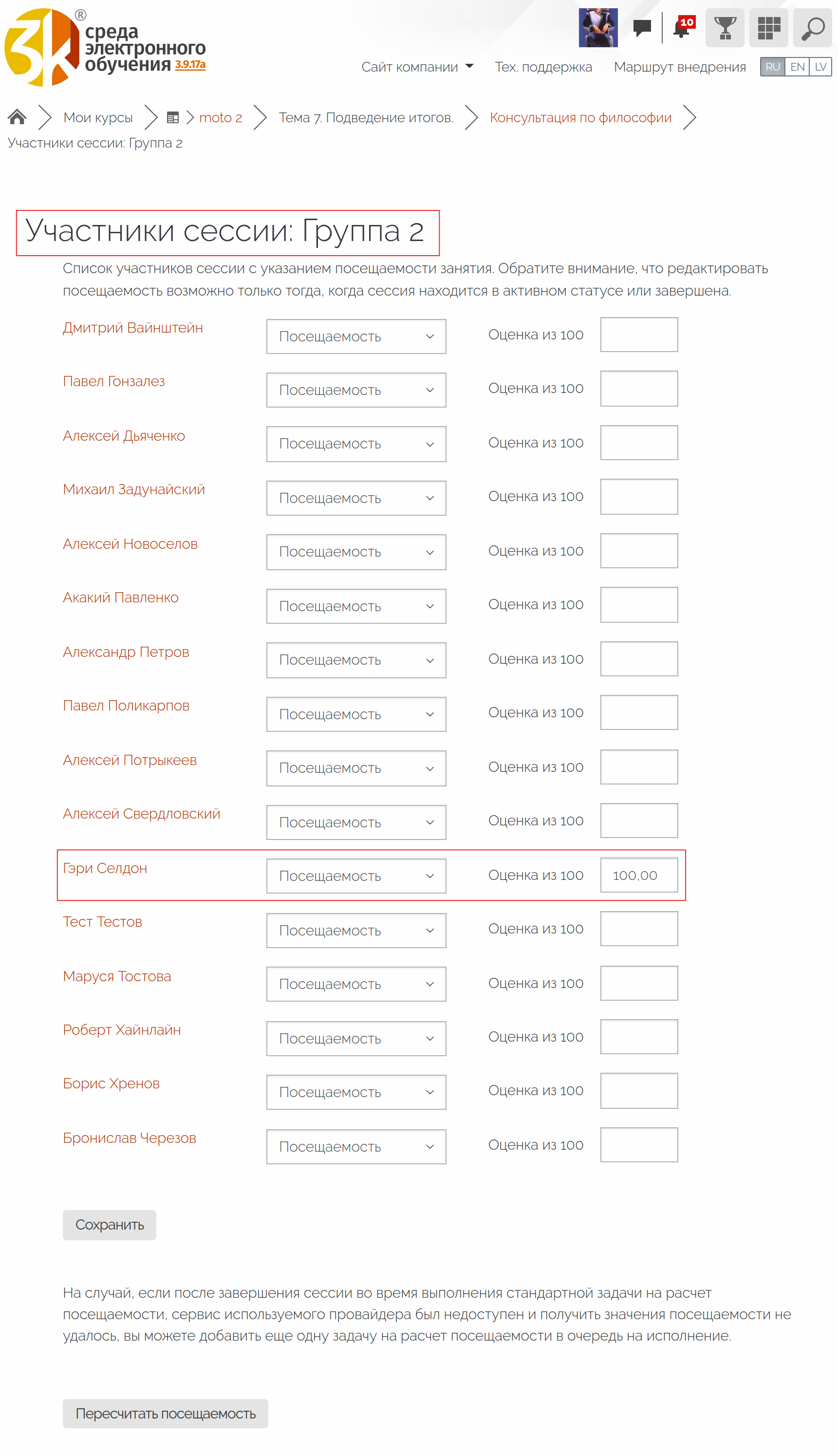Open notifications bell with 10 badge
Screen dimensions: 838x1456
(683, 28)
